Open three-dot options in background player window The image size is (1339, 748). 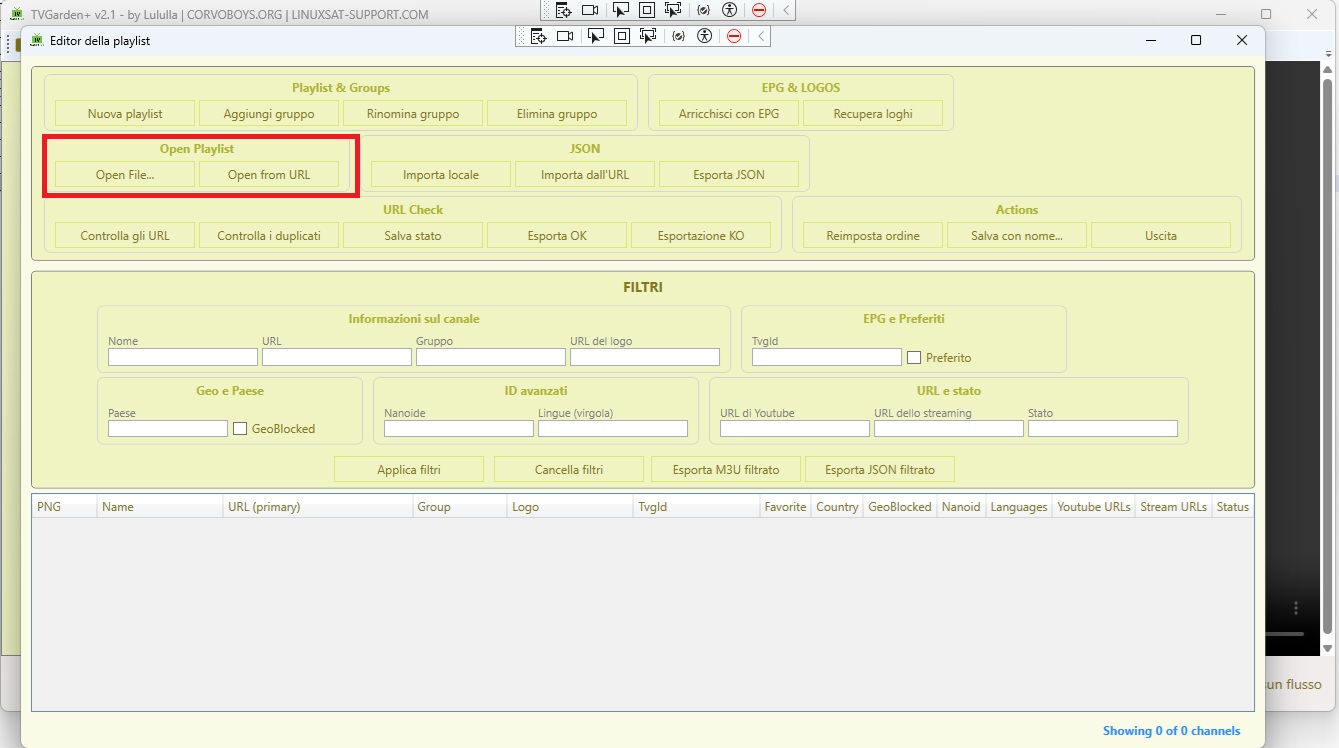[1296, 608]
